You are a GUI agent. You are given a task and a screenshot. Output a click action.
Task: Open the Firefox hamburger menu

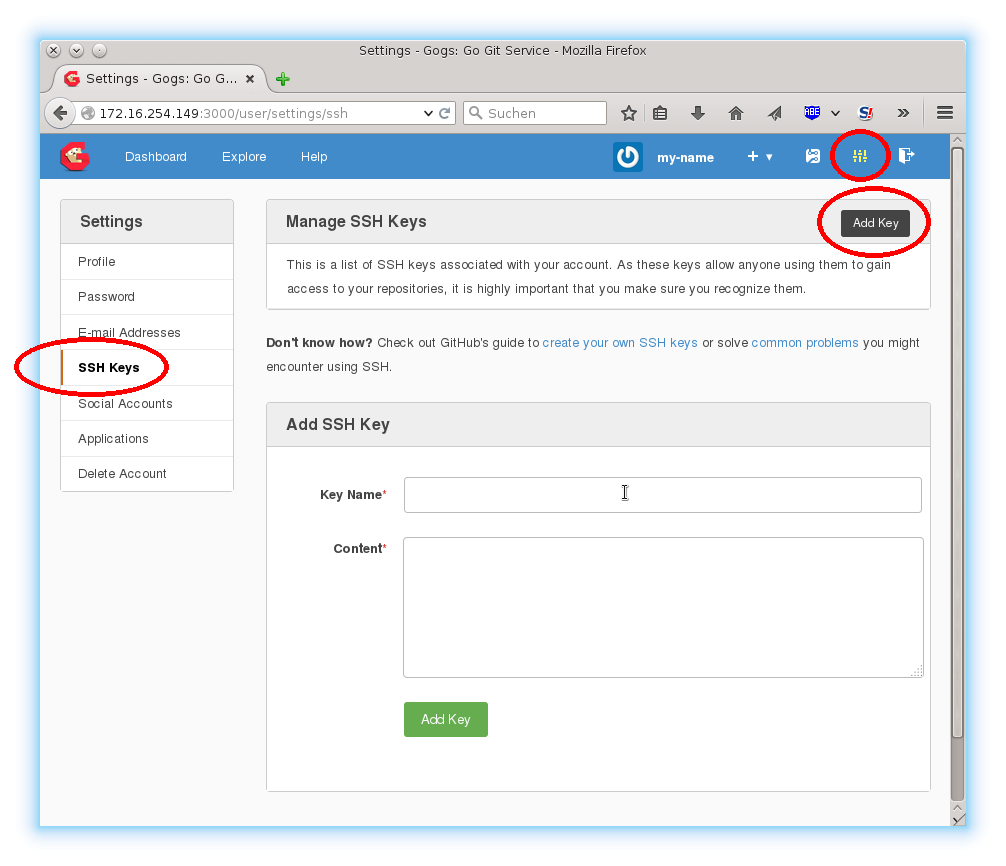point(944,112)
